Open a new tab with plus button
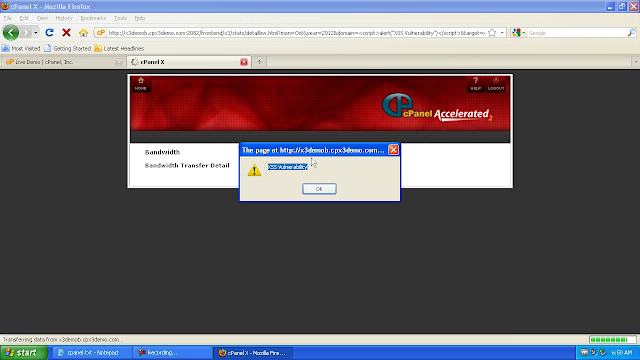This screenshot has height=360, width=640. [x=259, y=62]
